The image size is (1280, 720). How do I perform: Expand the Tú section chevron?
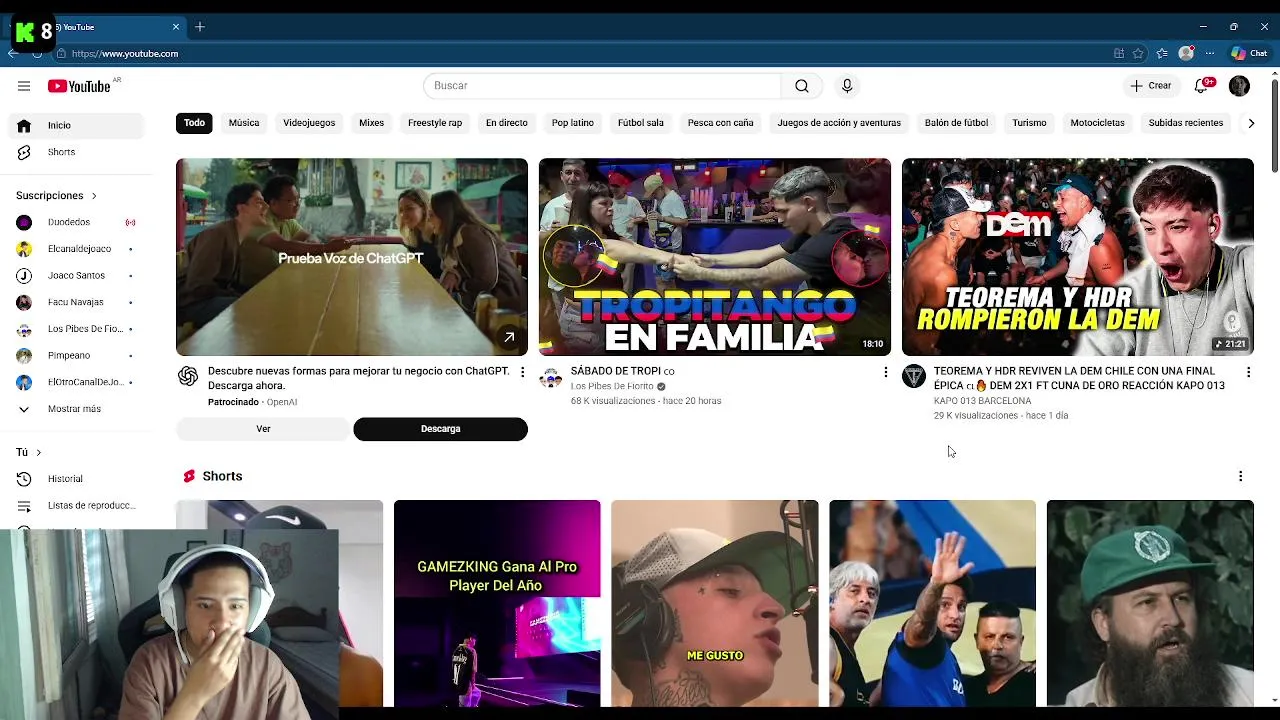[x=38, y=452]
